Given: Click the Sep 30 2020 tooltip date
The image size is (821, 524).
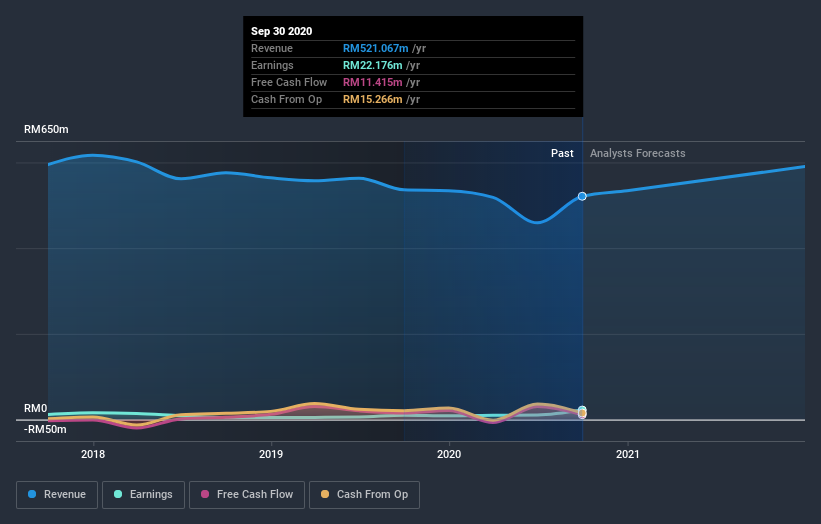Looking at the screenshot, I should pos(282,31).
